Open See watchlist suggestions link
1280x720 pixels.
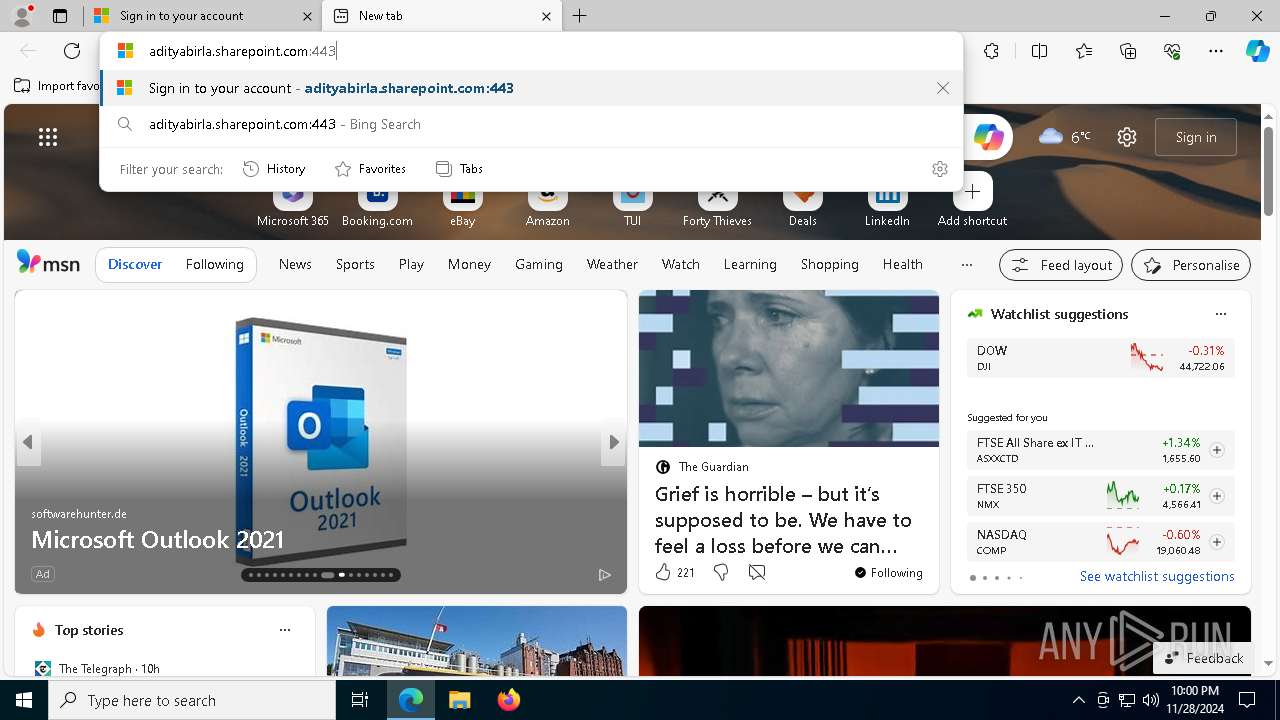[x=1157, y=576]
